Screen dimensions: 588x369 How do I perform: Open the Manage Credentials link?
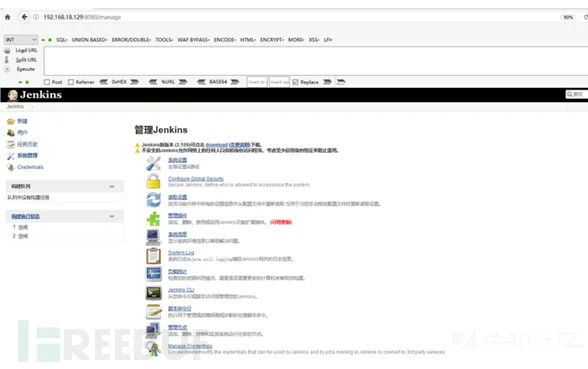190,346
